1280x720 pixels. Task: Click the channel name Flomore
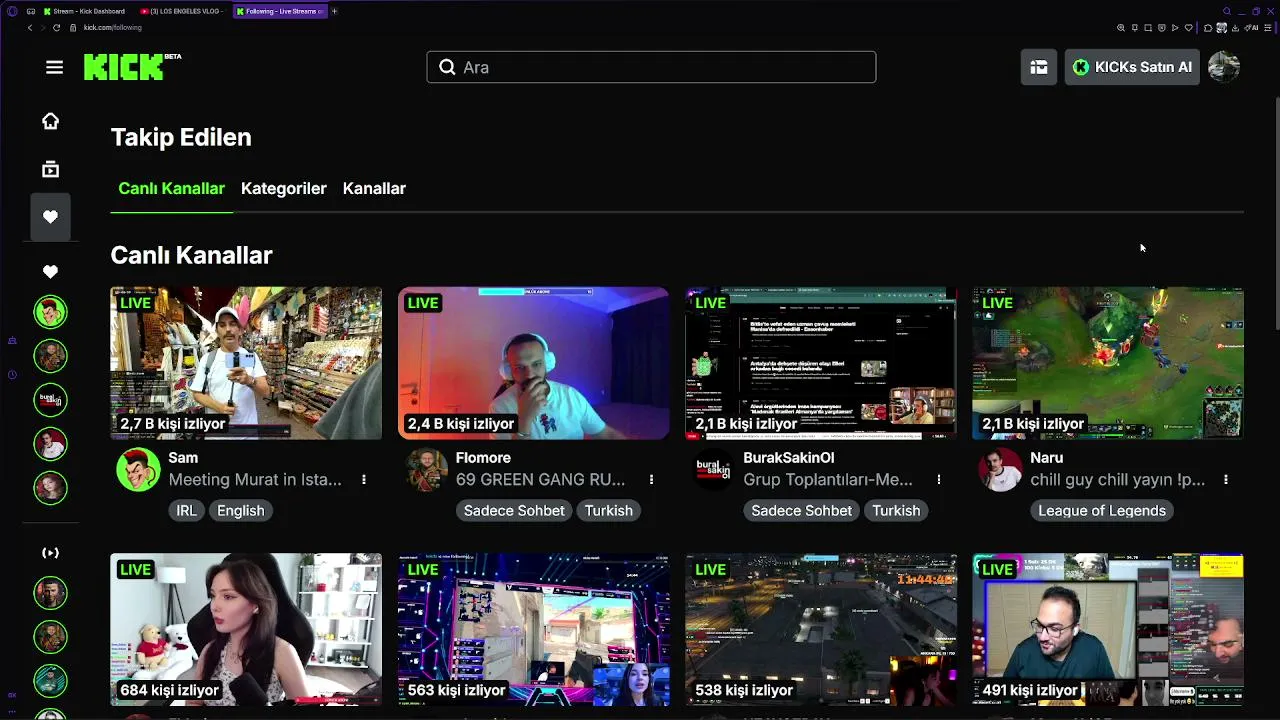[x=483, y=458]
